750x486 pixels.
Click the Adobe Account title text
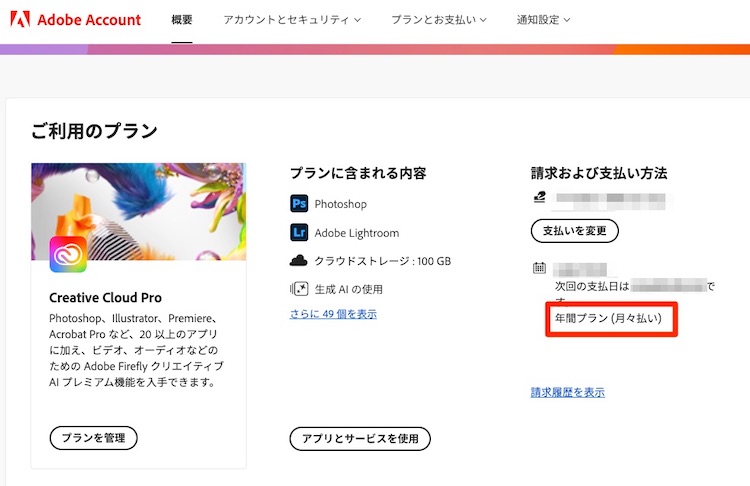[x=89, y=20]
